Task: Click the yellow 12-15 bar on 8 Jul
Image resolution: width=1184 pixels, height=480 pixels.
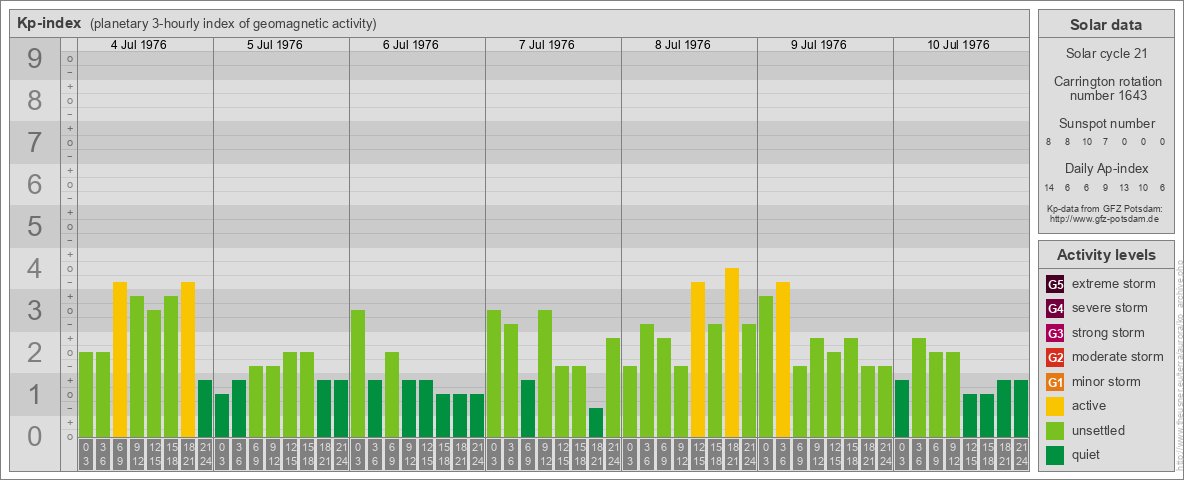Action: pos(698,359)
